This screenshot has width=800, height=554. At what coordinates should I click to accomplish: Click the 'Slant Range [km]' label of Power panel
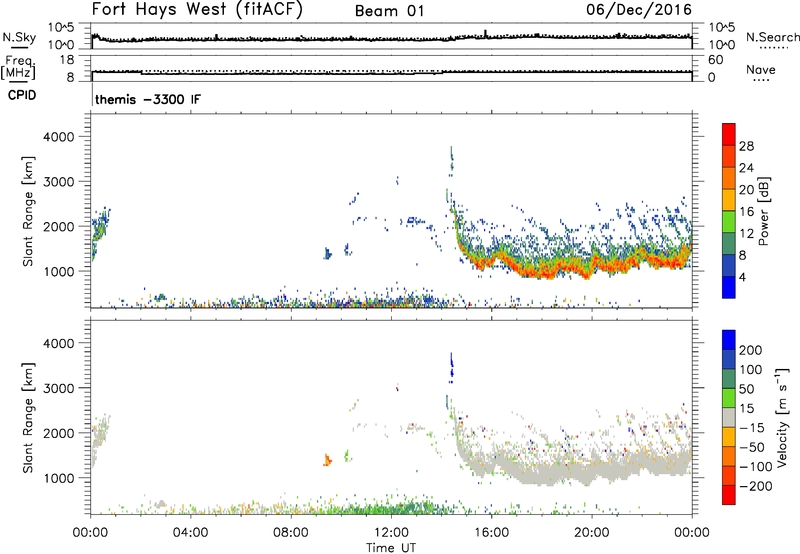28,212
